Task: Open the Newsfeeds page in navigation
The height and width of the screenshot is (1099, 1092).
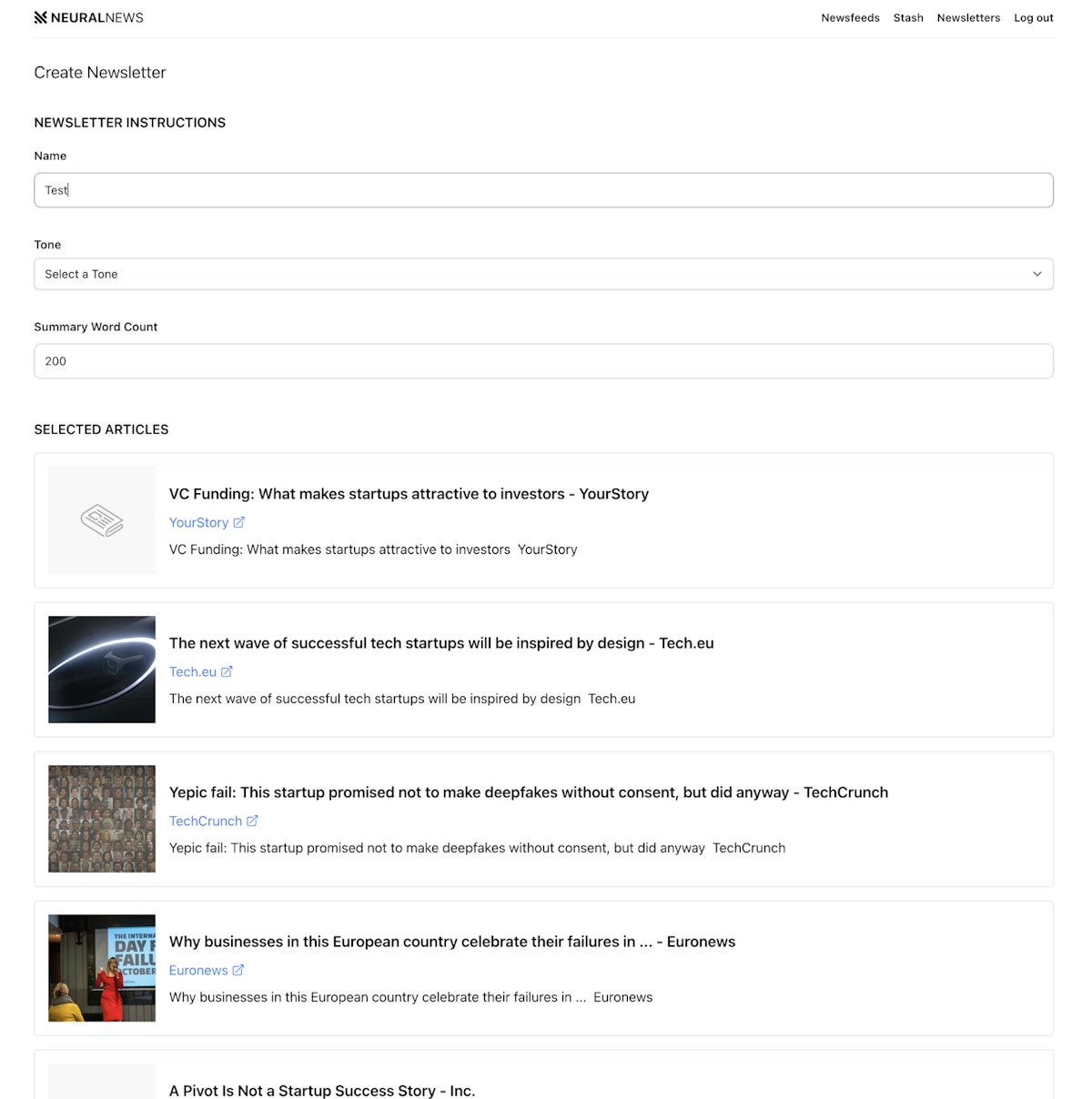Action: (850, 17)
